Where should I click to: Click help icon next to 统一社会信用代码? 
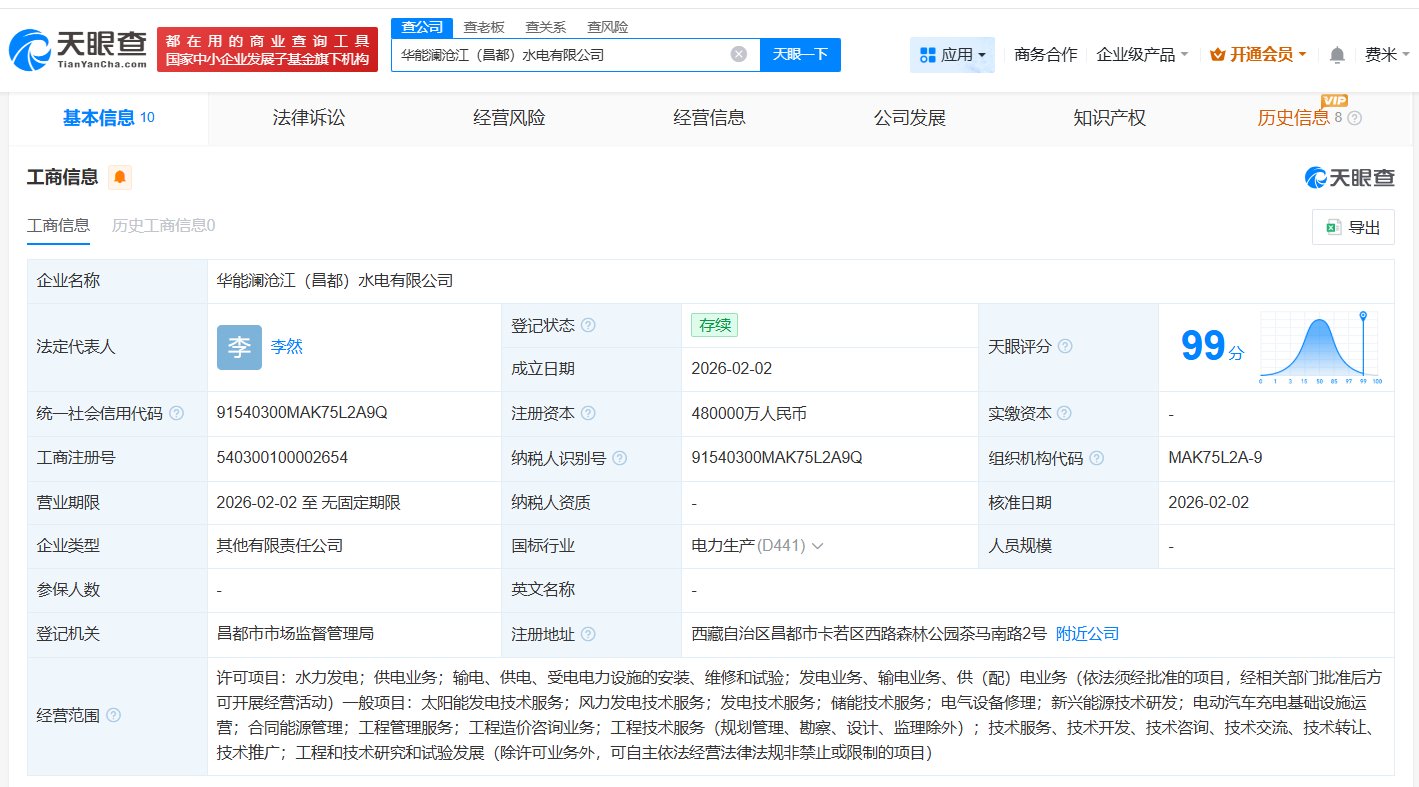(177, 414)
